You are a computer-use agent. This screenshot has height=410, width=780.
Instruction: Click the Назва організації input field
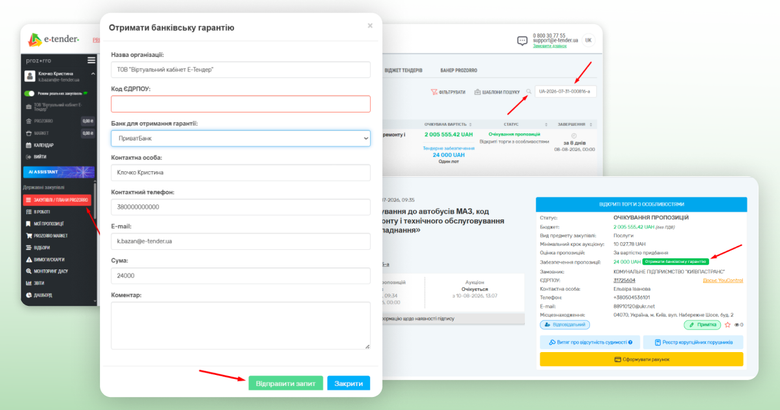[241, 70]
